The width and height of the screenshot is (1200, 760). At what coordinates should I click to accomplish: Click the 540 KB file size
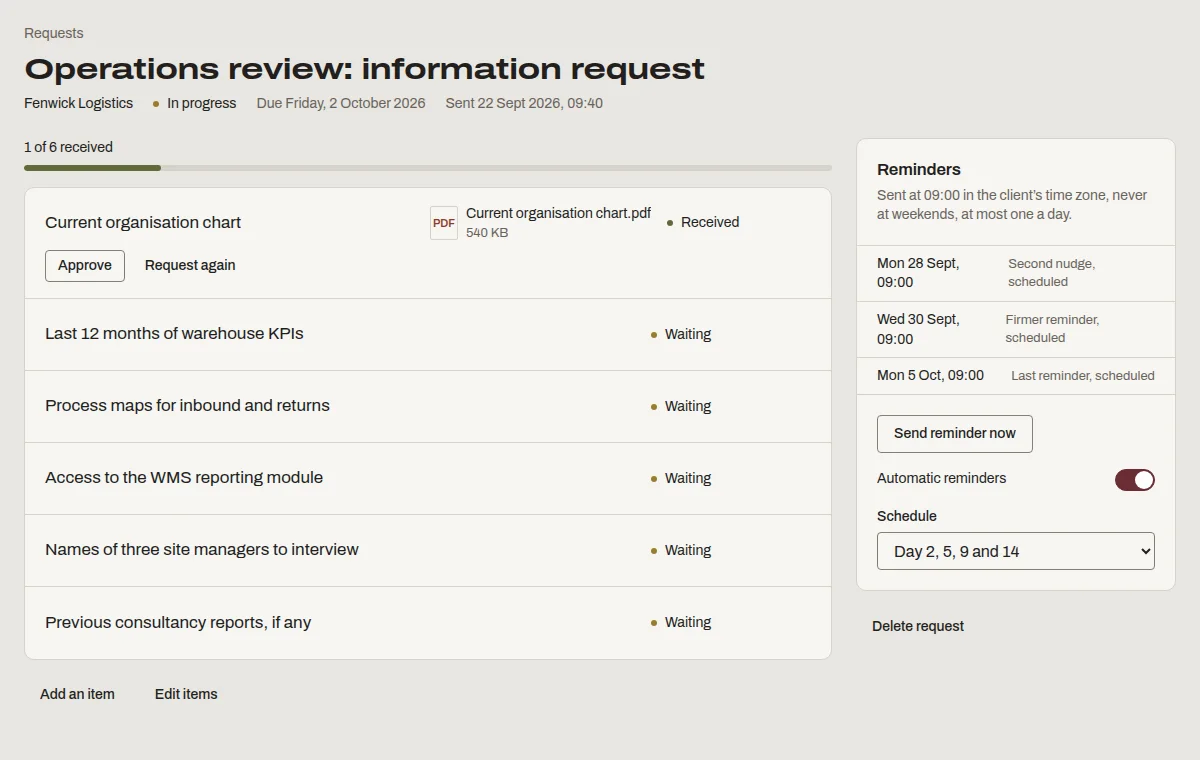[487, 232]
